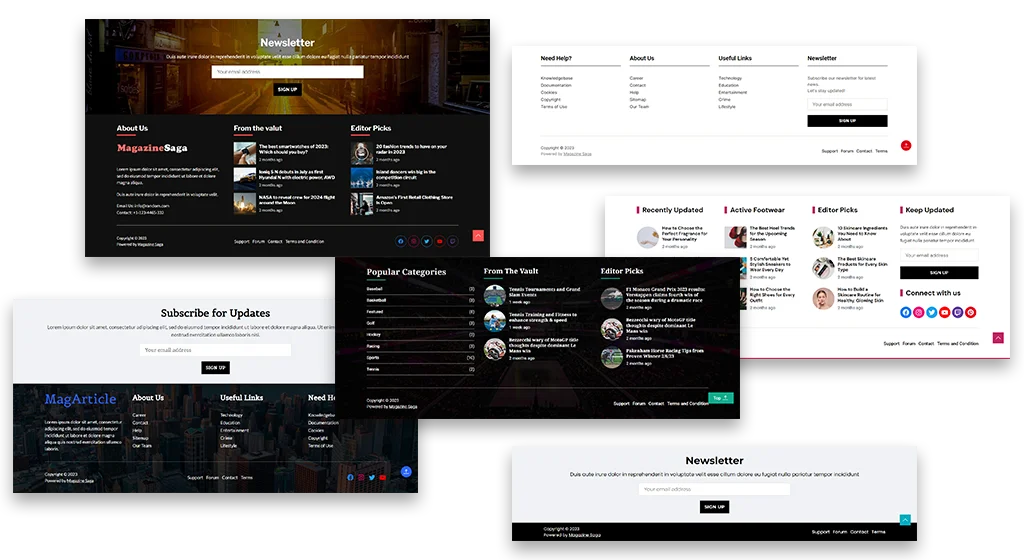Click the blue round scroll-top icon in MagArticle footer
The image size is (1024, 560).
tap(406, 471)
